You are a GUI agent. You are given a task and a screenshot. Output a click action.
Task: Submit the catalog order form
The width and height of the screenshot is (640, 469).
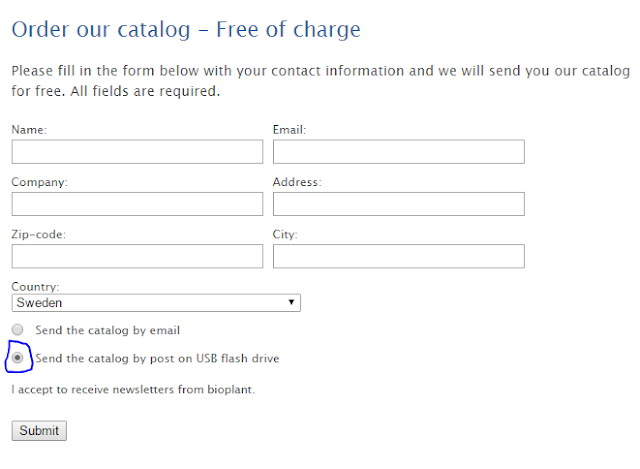tap(39, 431)
